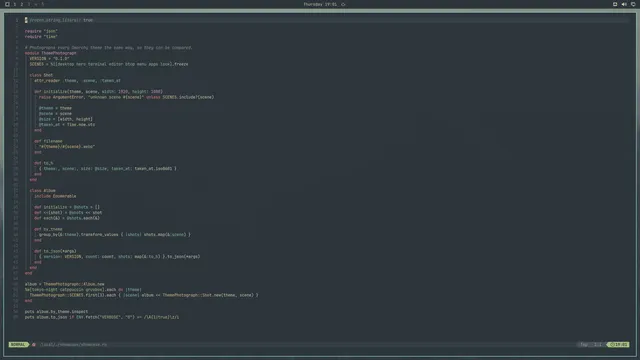Click the "def by_theme" line

click(x=48, y=229)
